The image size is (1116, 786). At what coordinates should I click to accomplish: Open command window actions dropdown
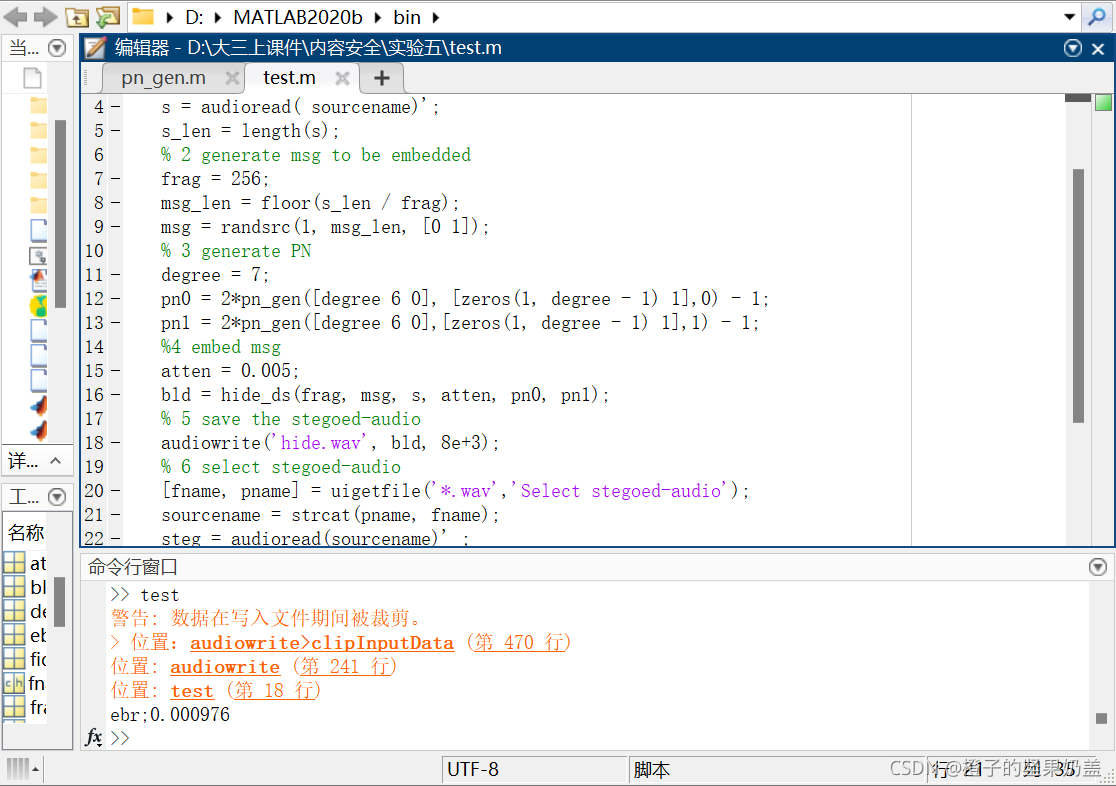pyautogui.click(x=1097, y=567)
